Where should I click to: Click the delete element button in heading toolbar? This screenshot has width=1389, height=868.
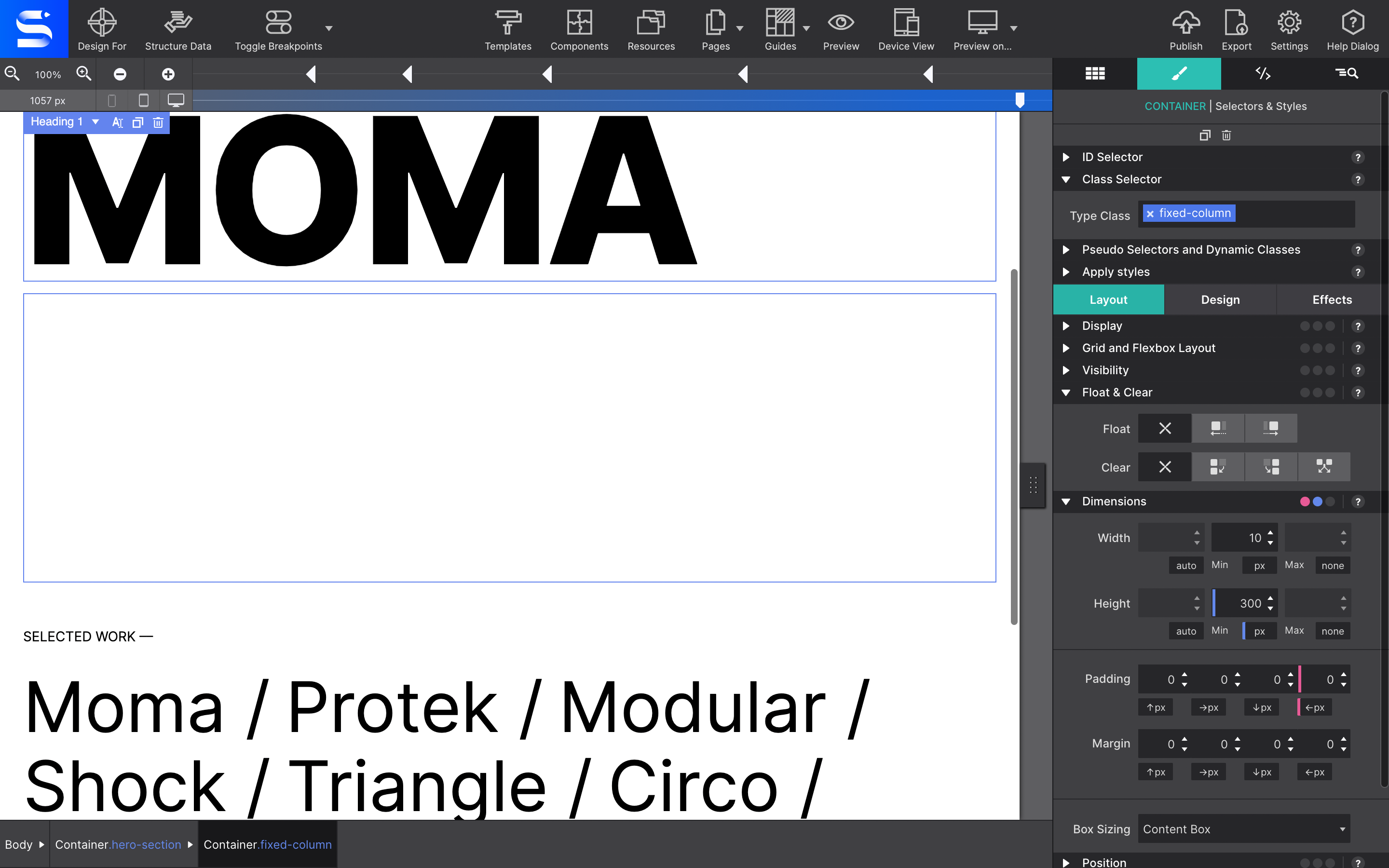click(x=157, y=122)
